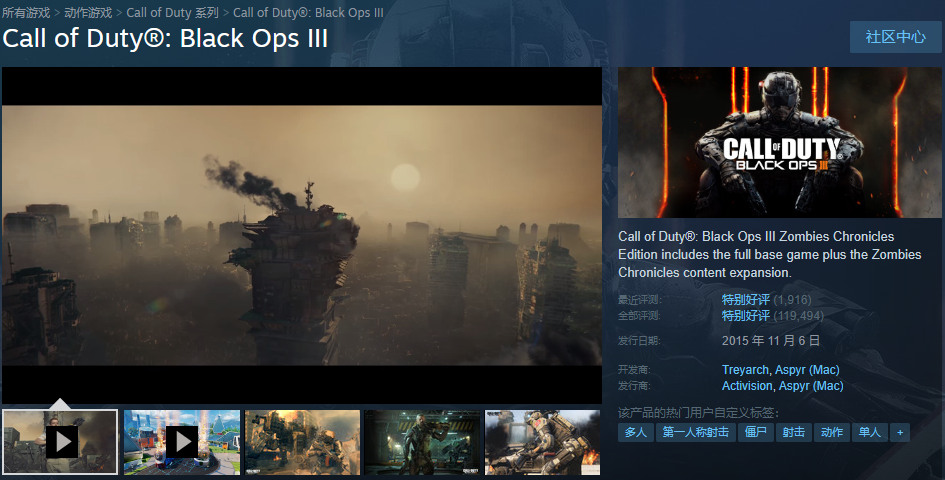This screenshot has width=945, height=480.
Task: Click the 开发商 label
Action: click(634, 370)
